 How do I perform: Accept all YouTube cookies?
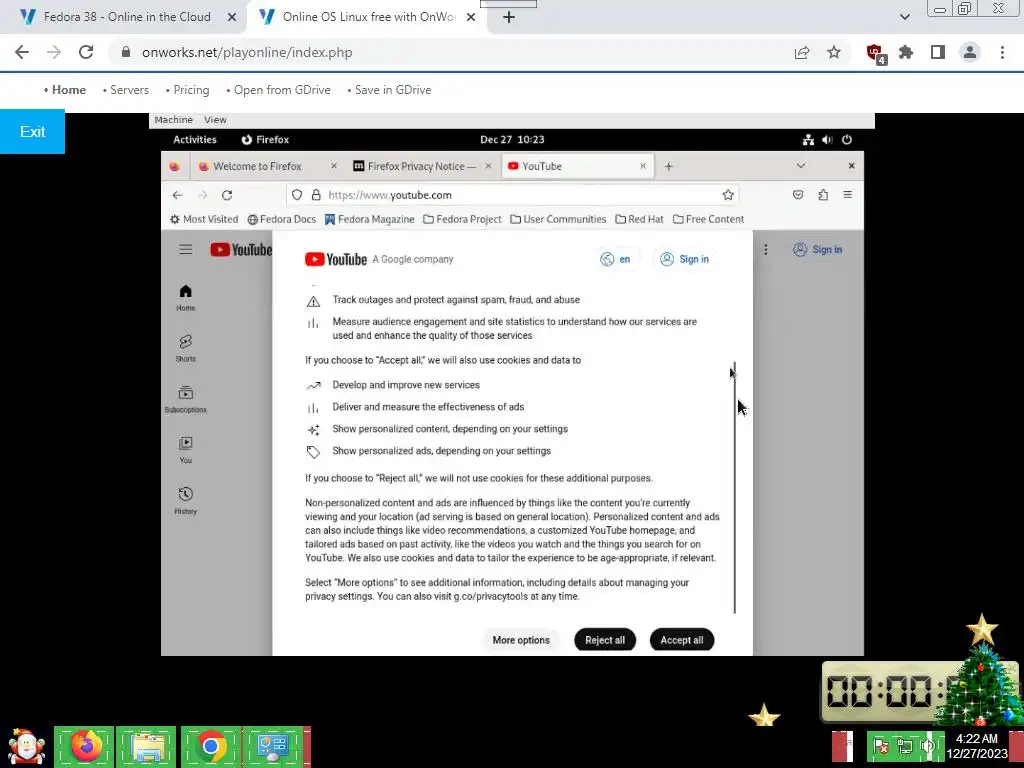click(682, 640)
